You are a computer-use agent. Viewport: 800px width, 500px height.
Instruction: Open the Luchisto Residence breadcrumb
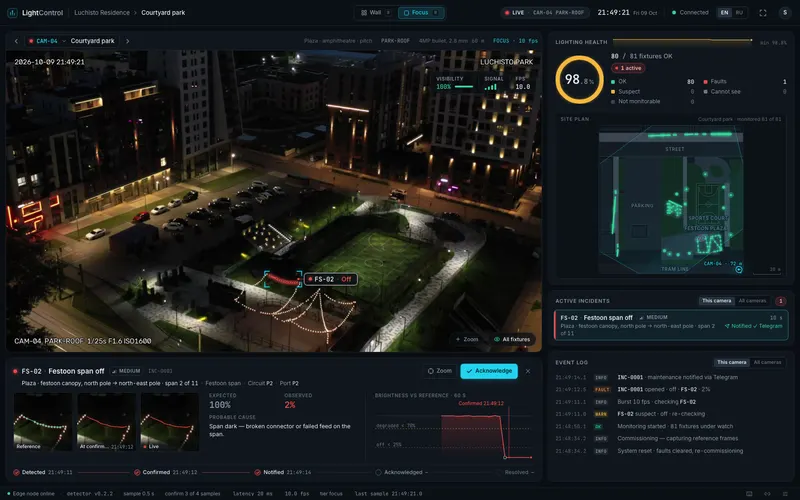tap(102, 13)
